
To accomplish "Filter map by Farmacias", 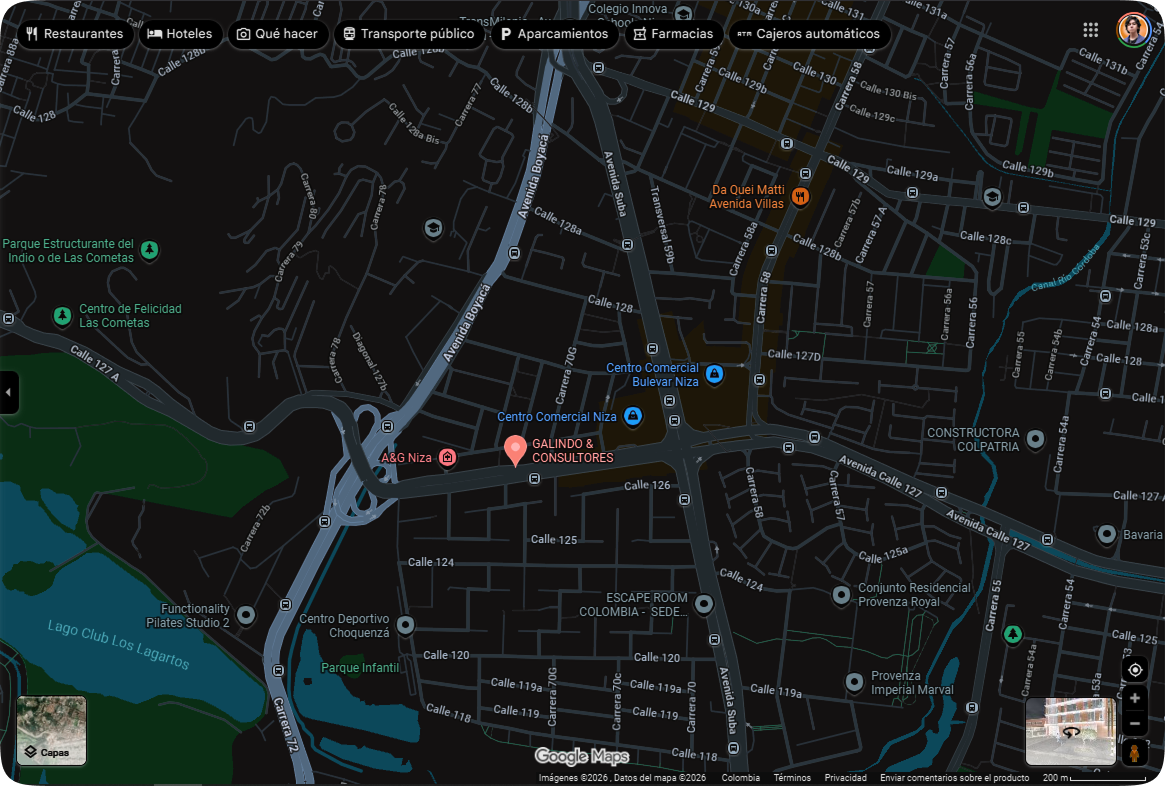I will pos(674,33).
